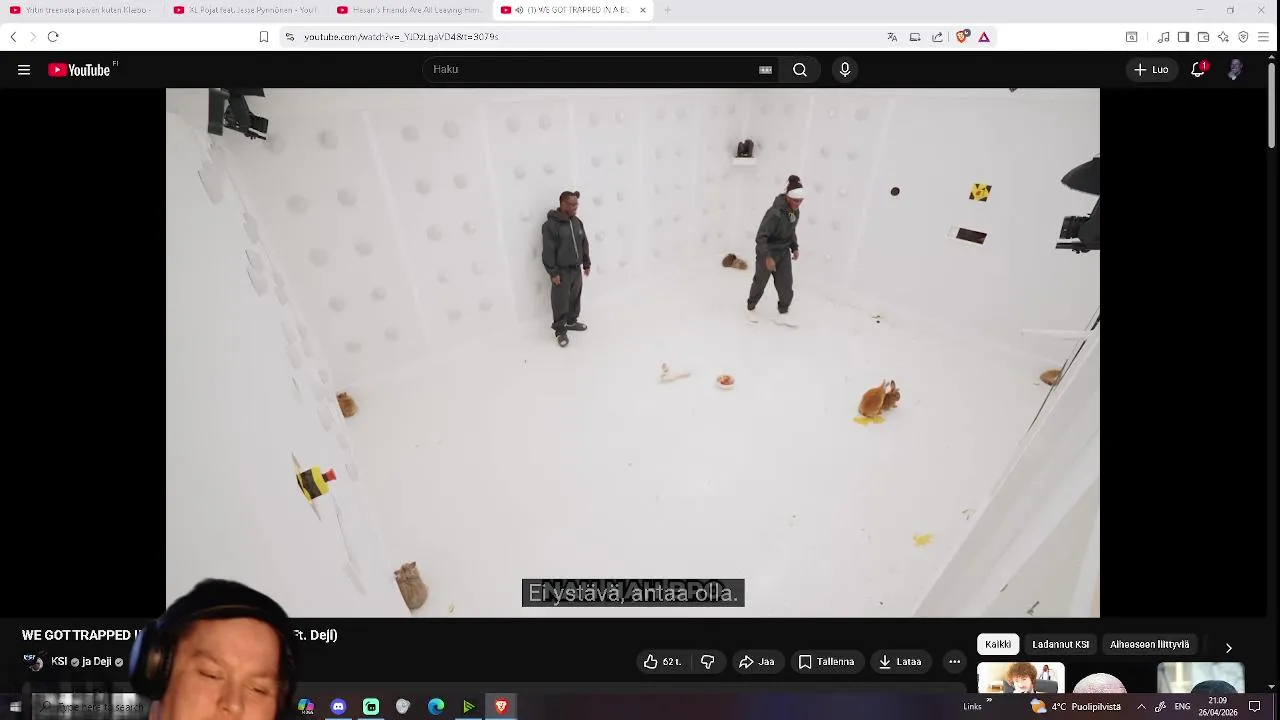Open the Brave playlist music-note icon
Image resolution: width=1280 pixels, height=720 pixels.
[x=1164, y=37]
